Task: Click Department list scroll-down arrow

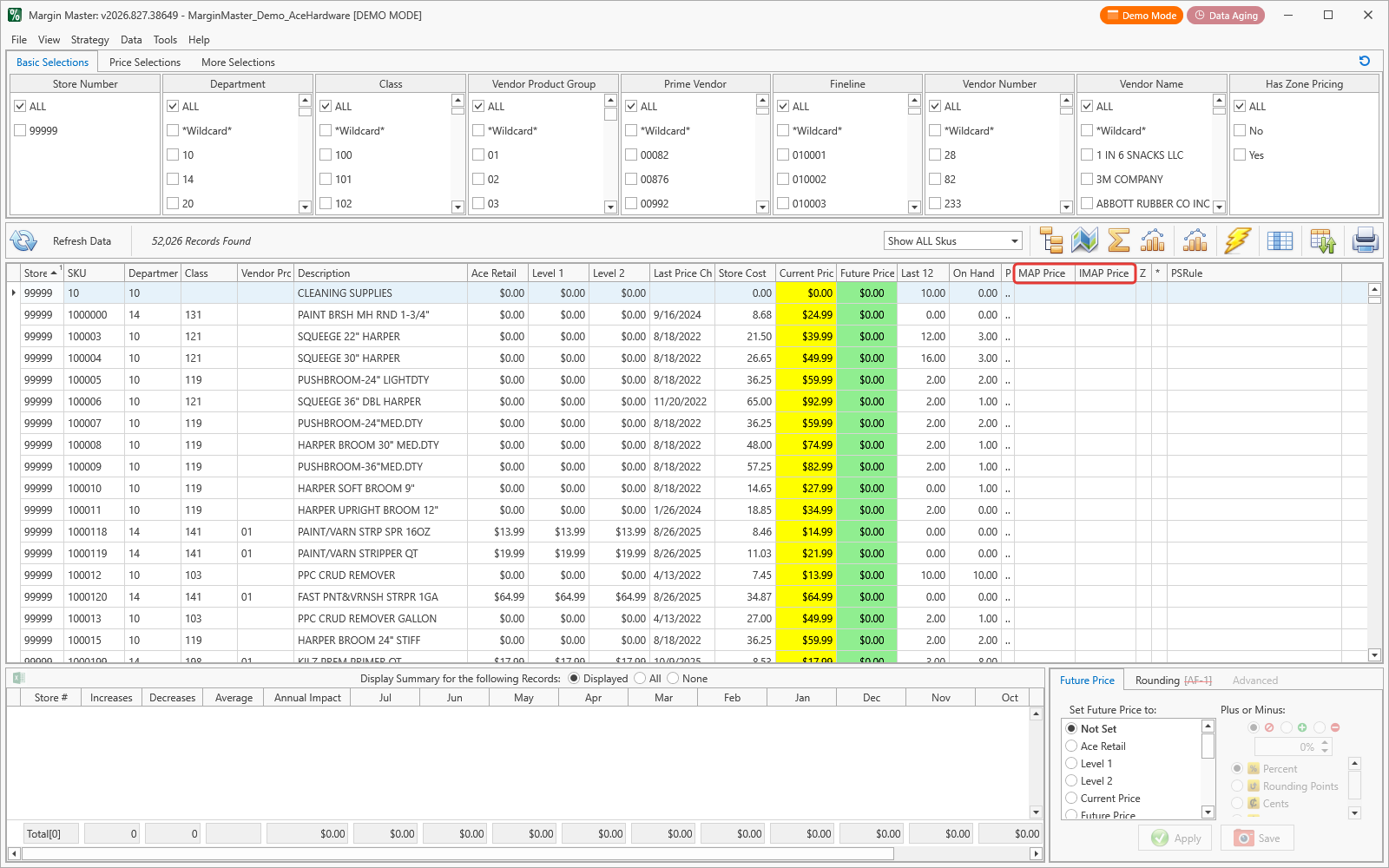Action: point(305,207)
